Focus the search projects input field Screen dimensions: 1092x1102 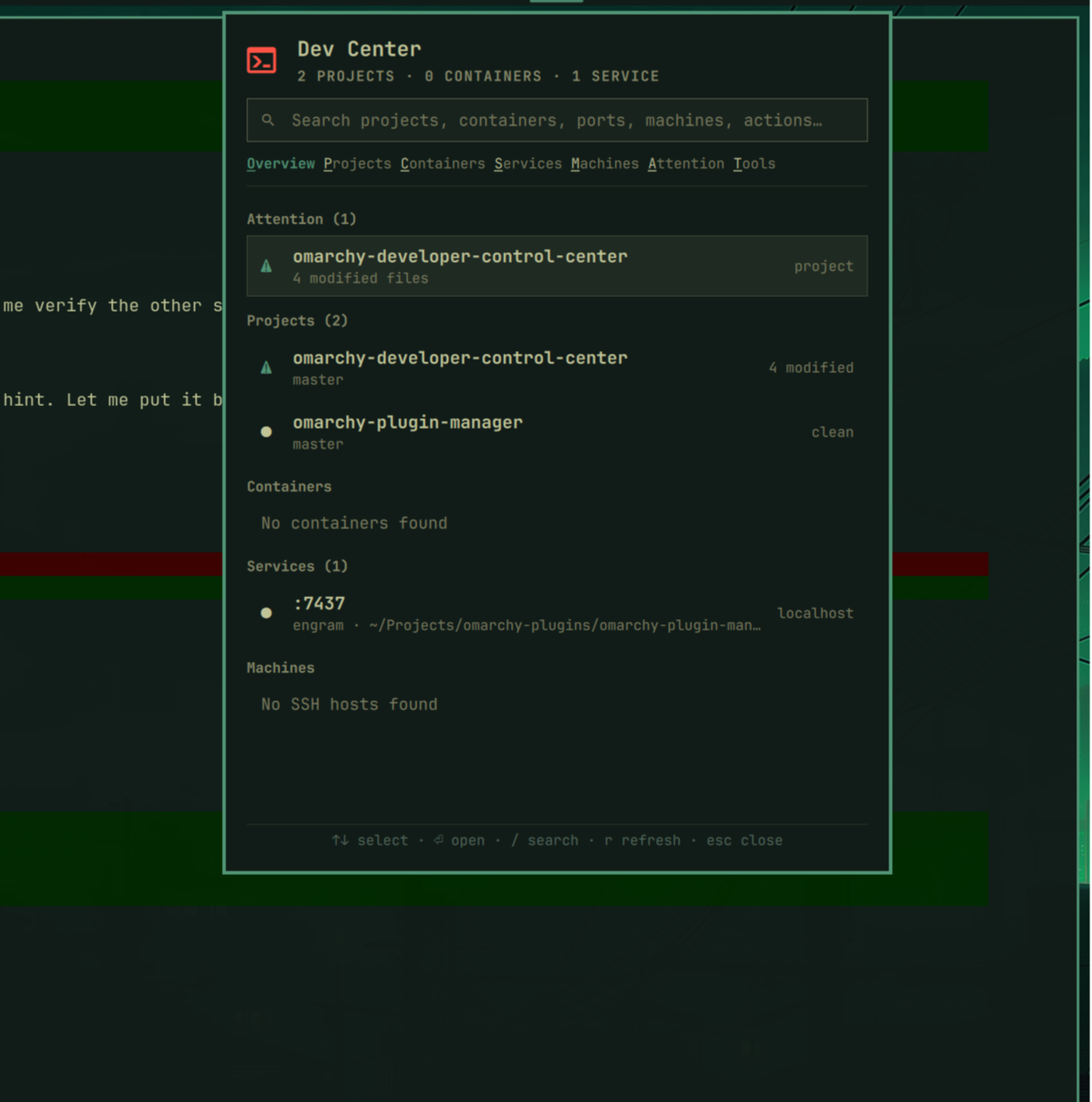557,121
